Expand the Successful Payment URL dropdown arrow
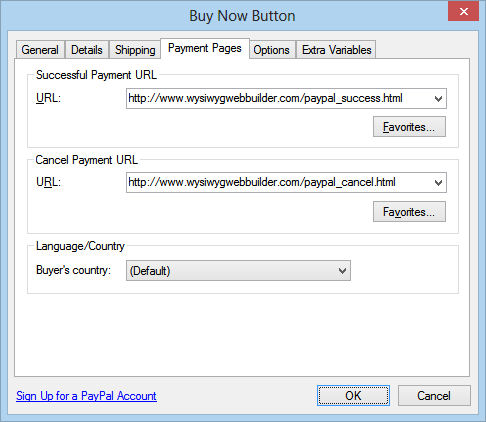Screen dimensions: 486x422 [x=438, y=99]
